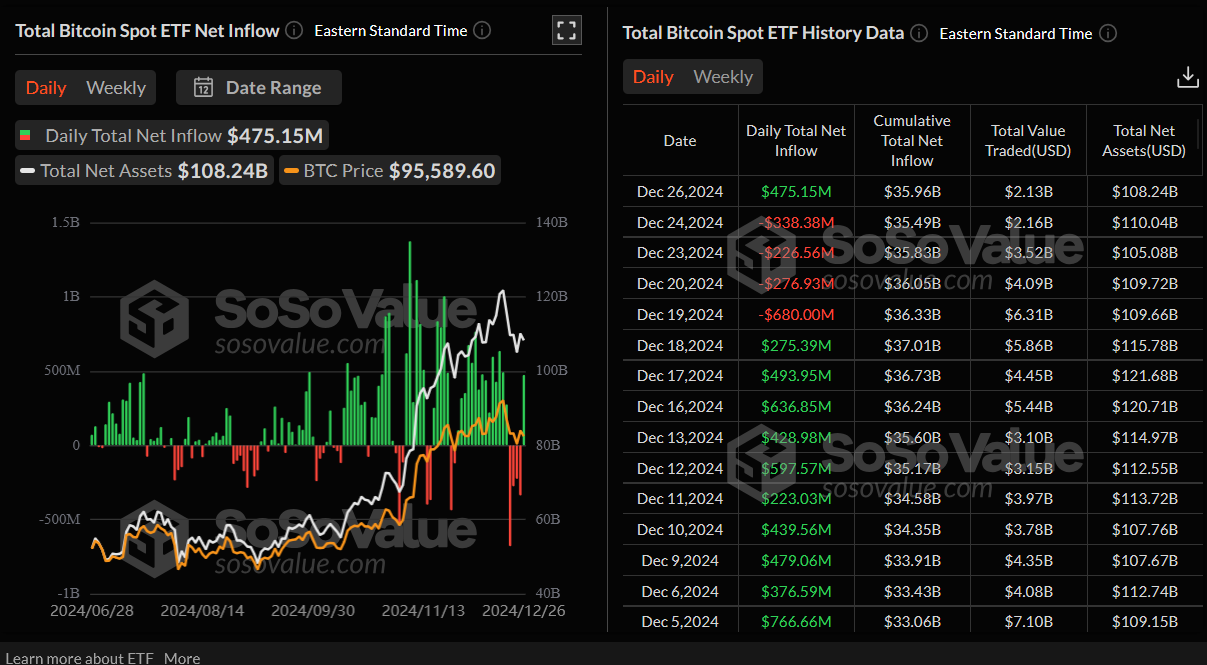The height and width of the screenshot is (665, 1207).
Task: Click the Date column header
Action: pyautogui.click(x=680, y=141)
